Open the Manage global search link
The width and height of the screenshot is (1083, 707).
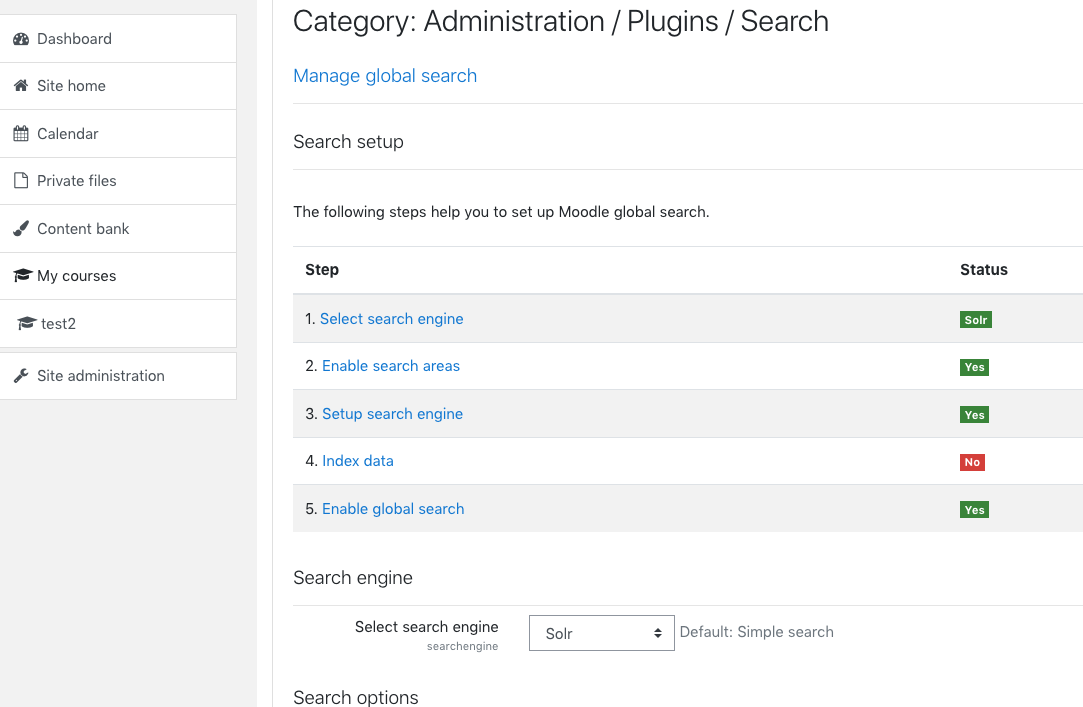(x=385, y=76)
